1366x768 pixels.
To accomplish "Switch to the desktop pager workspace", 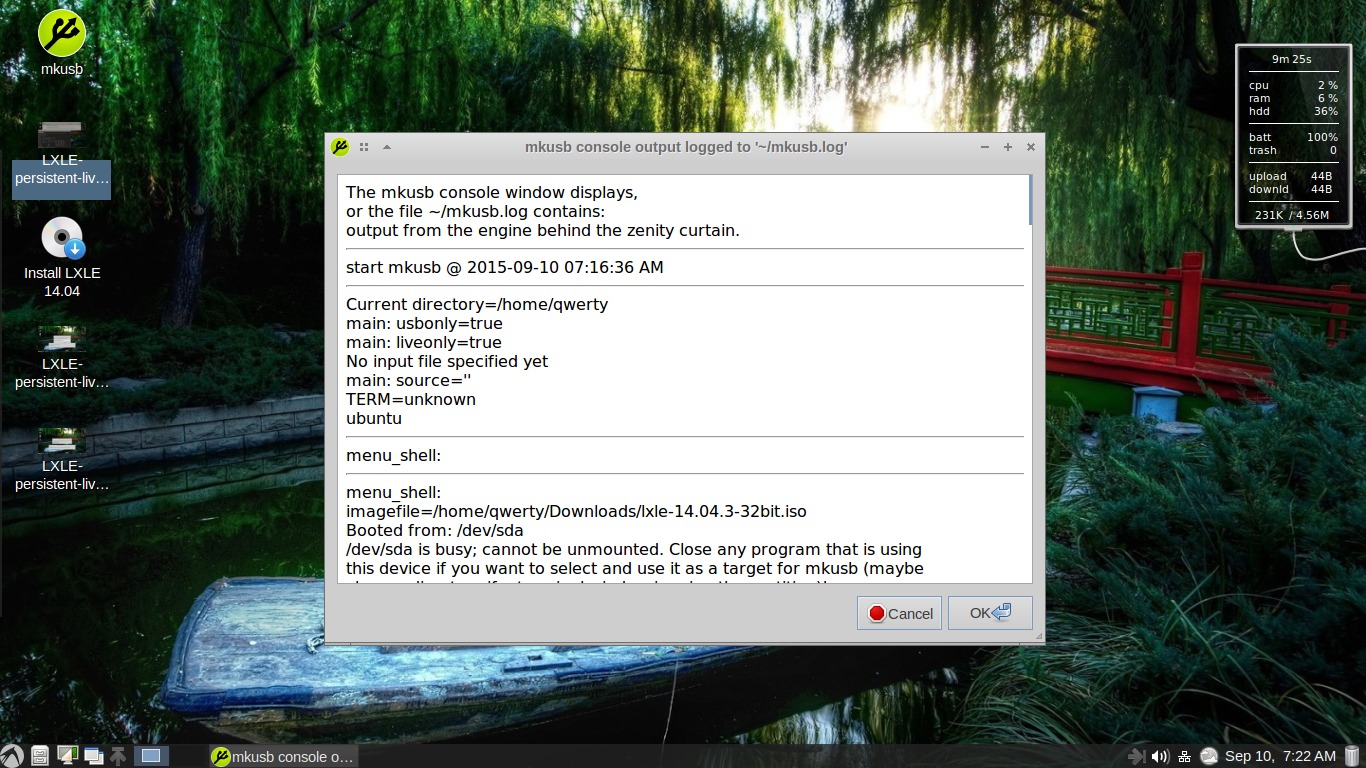I will (151, 756).
